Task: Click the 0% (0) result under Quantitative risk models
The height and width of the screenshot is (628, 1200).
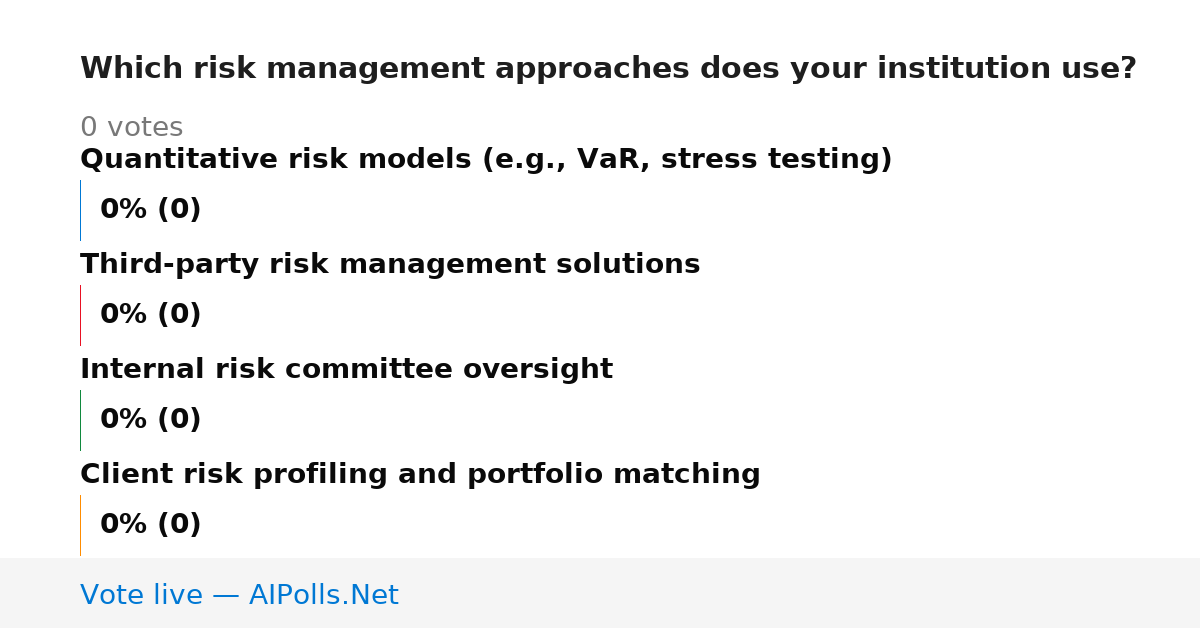Action: 150,210
